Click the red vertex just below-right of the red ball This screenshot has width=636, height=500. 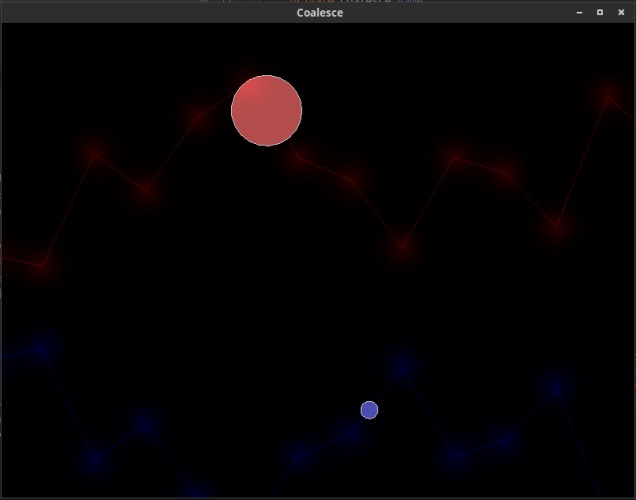point(300,158)
